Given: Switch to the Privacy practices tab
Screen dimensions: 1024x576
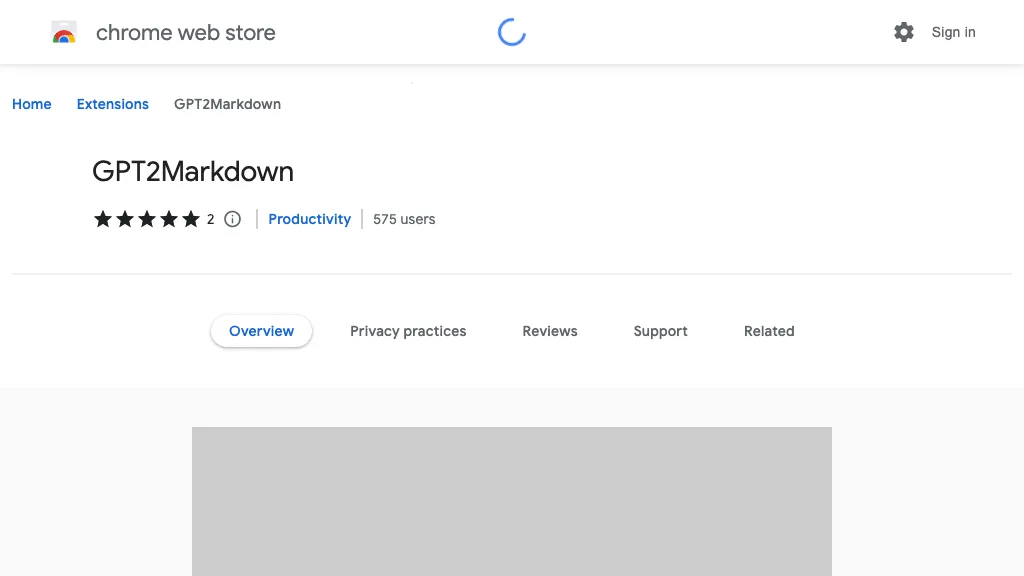Looking at the screenshot, I should tap(408, 331).
